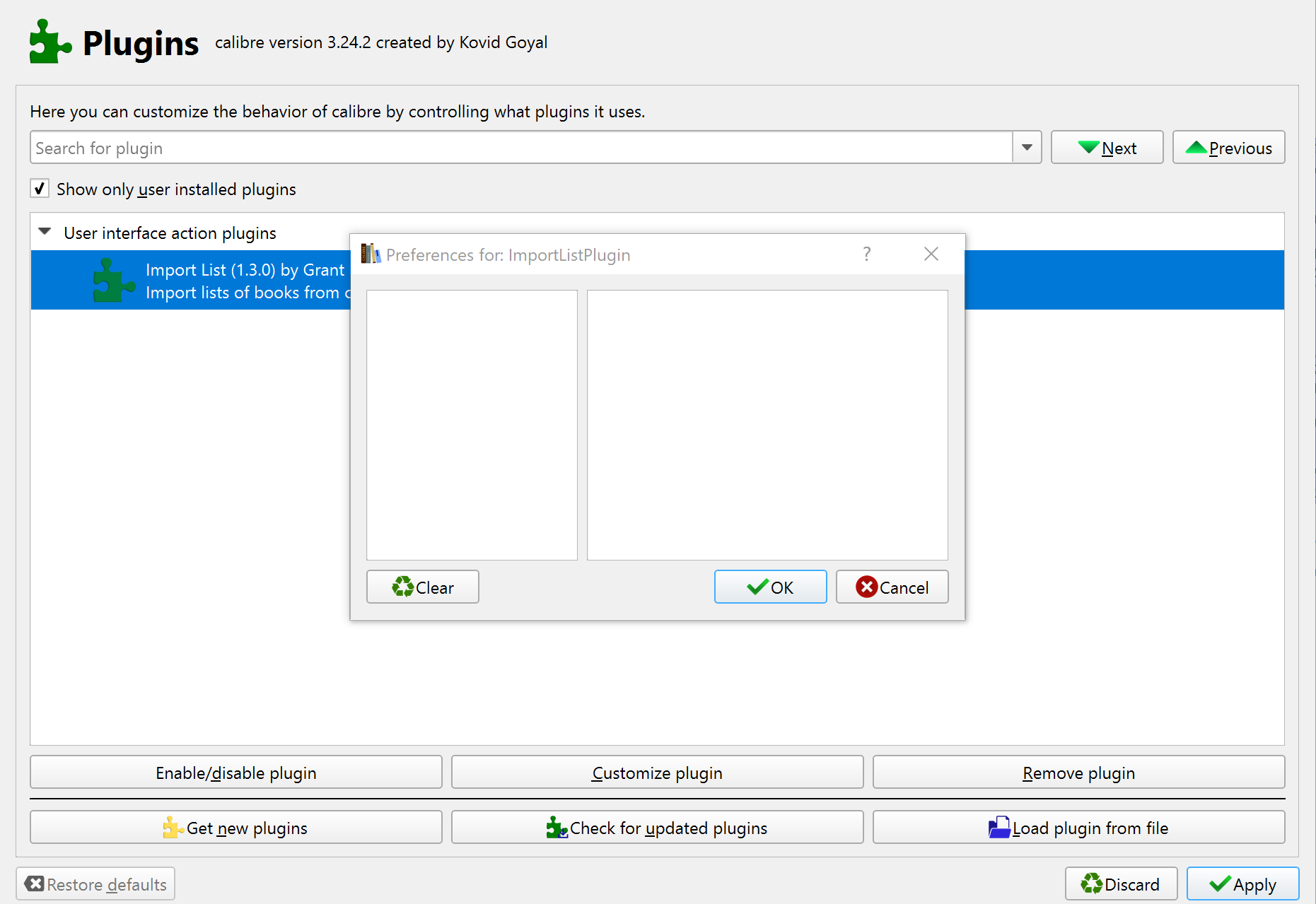Click the green Plugins puzzle-piece header icon
1316x904 pixels.
[x=50, y=42]
